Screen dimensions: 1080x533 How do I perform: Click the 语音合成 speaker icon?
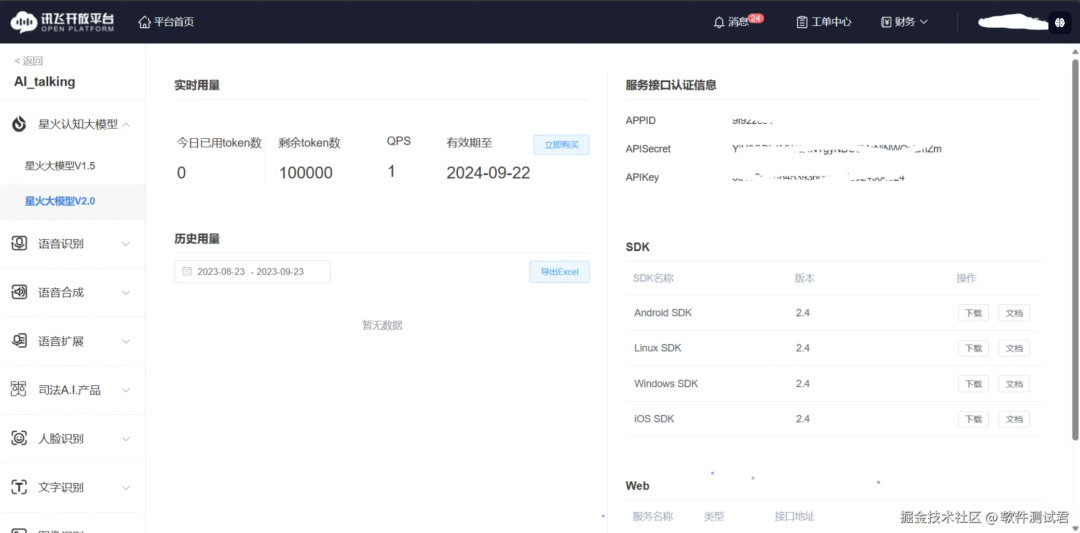(x=19, y=292)
